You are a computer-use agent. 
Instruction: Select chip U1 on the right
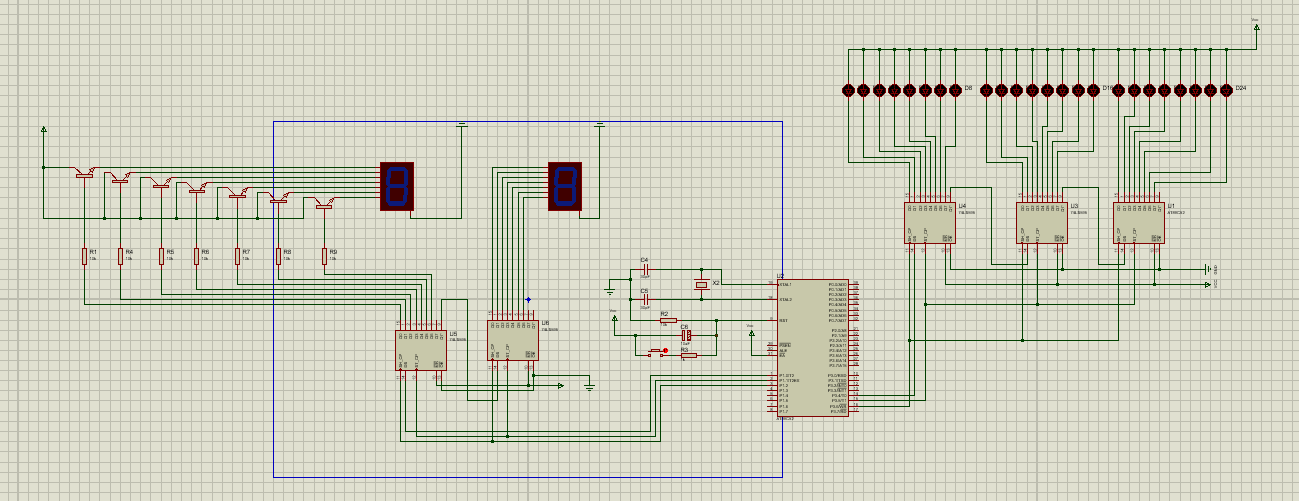click(1139, 223)
